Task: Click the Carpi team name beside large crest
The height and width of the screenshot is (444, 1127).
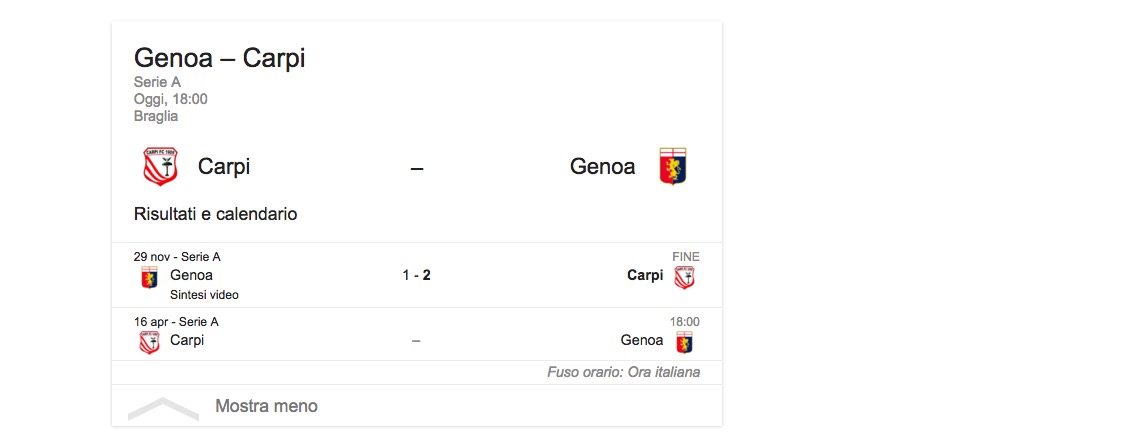Action: (x=224, y=167)
